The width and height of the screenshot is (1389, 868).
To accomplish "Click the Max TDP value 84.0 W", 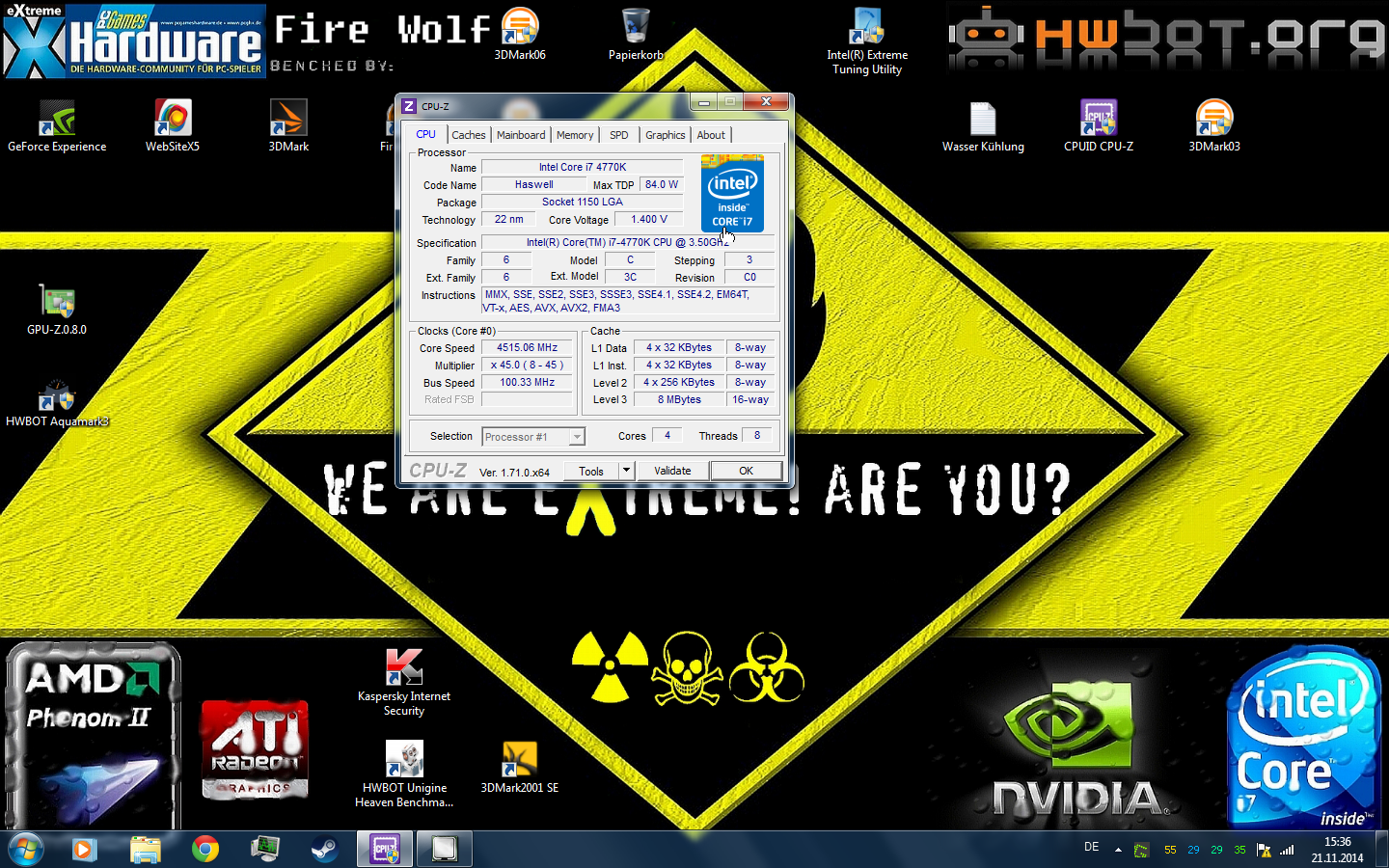I will pos(662,184).
